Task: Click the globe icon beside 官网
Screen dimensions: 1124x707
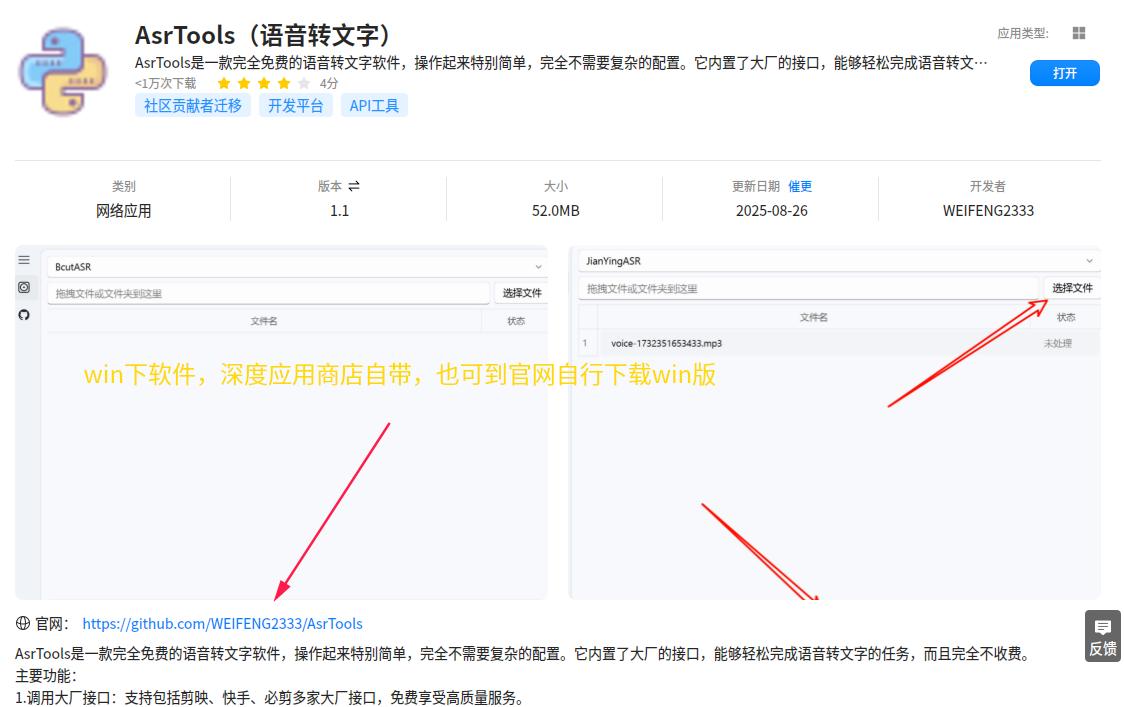Action: pyautogui.click(x=23, y=623)
